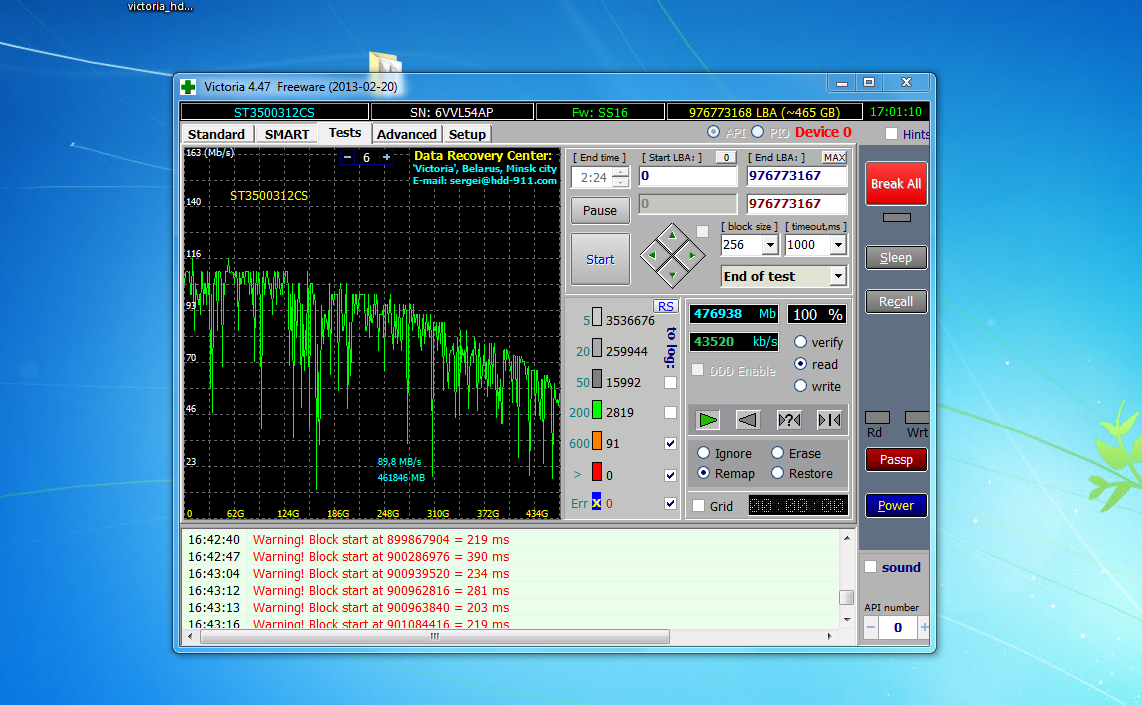Decrease the API number with minus
1142x705 pixels.
[x=871, y=627]
